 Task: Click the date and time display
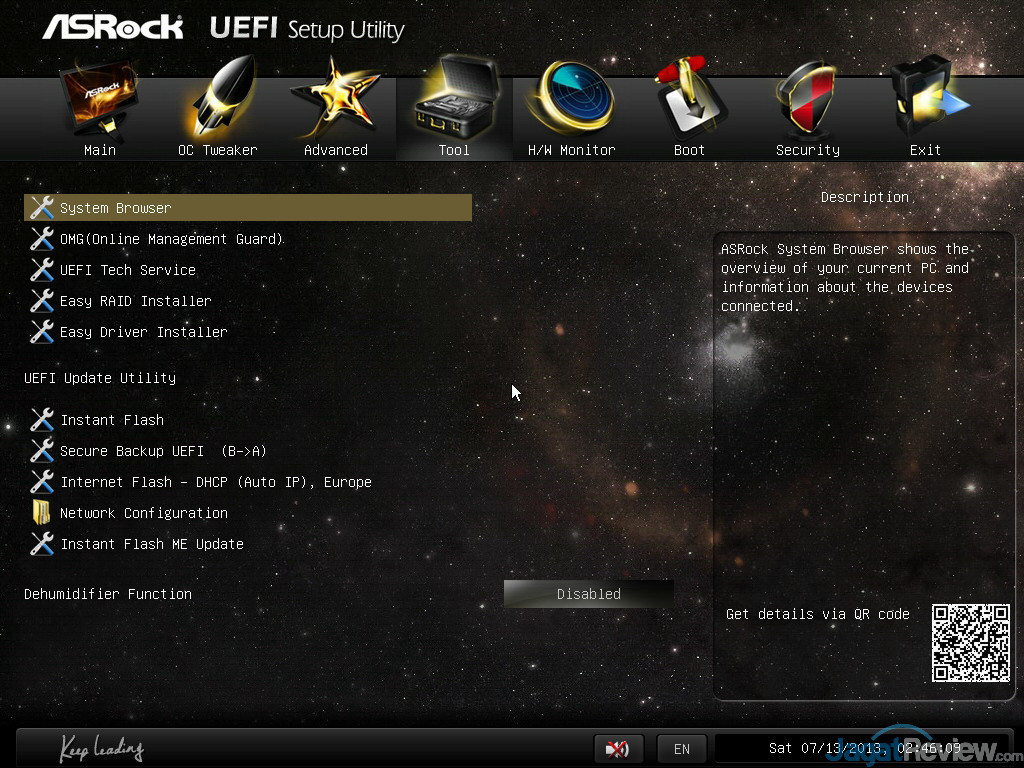coord(864,748)
